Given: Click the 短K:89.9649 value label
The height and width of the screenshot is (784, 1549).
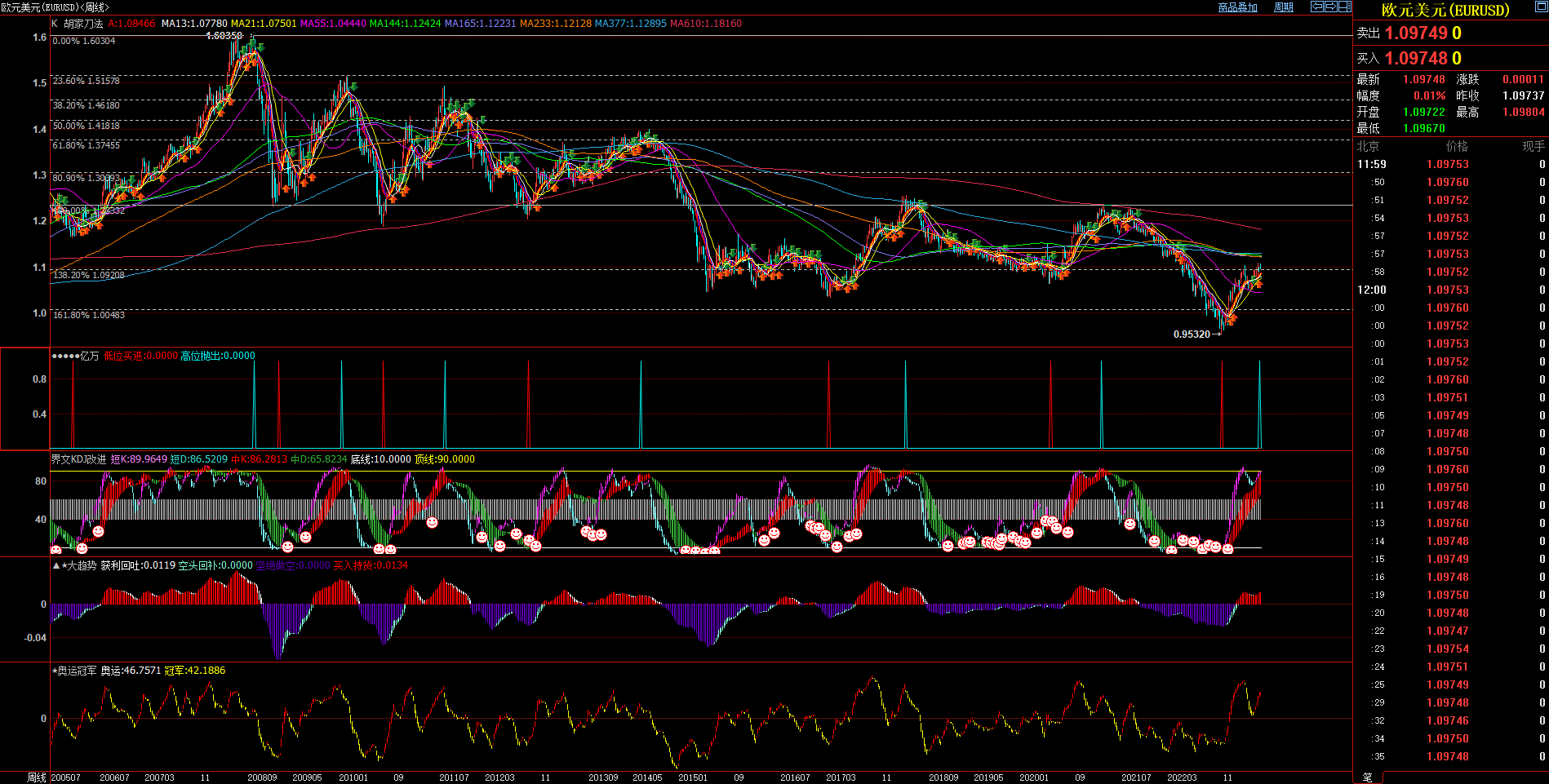Looking at the screenshot, I should pyautogui.click(x=139, y=459).
